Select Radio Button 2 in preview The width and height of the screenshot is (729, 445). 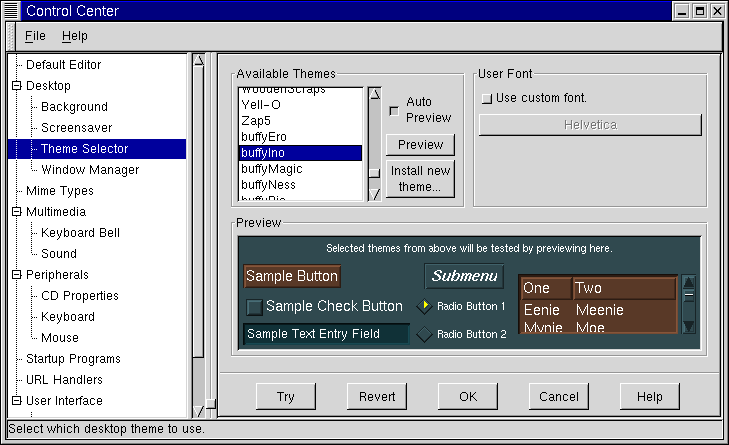pyautogui.click(x=424, y=334)
